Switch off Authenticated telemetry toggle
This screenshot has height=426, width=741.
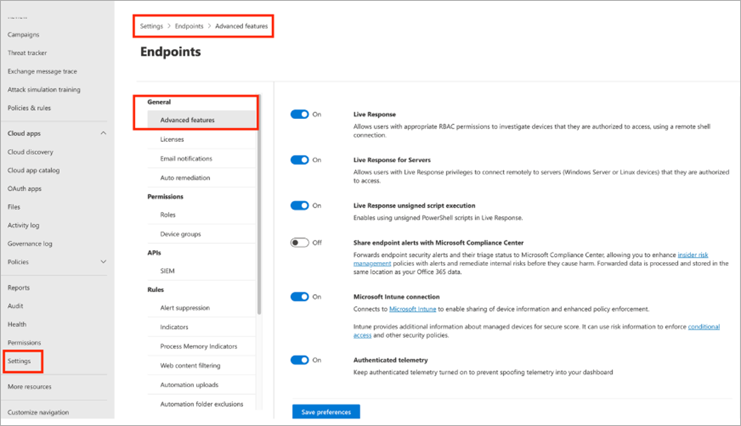point(299,360)
